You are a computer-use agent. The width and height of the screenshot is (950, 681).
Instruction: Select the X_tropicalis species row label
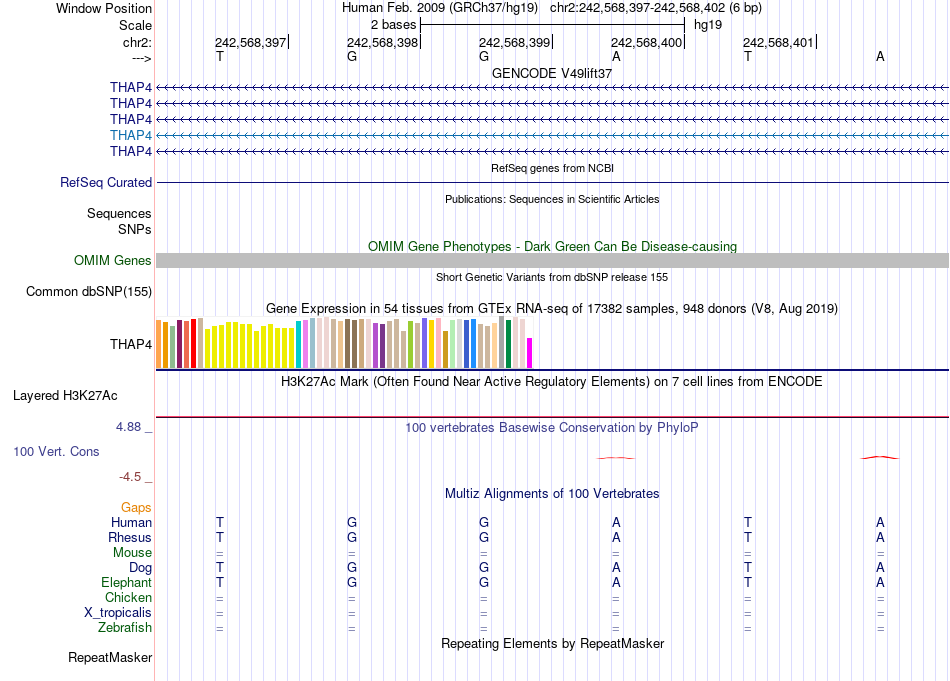click(x=118, y=613)
